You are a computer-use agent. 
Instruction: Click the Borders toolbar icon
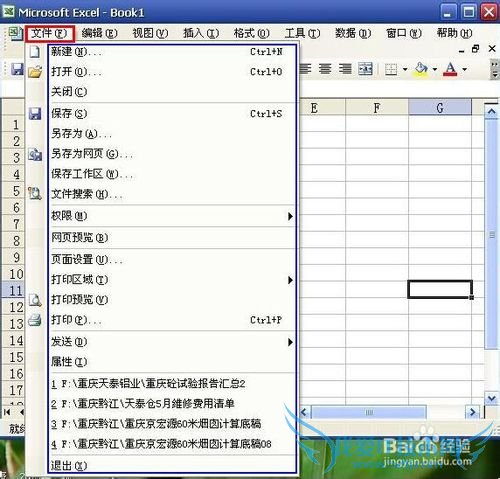pos(391,69)
